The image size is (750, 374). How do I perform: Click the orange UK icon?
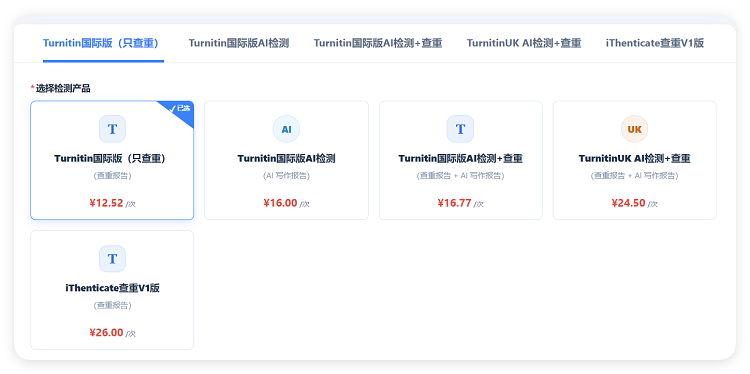635,129
